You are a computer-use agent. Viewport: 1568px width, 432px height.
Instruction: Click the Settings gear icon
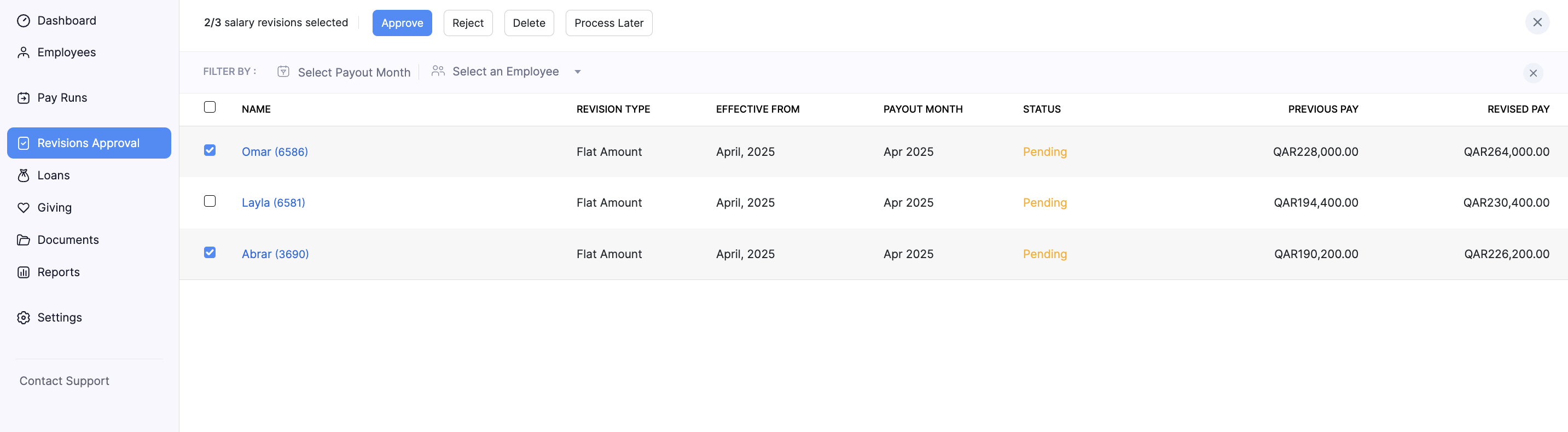click(23, 318)
